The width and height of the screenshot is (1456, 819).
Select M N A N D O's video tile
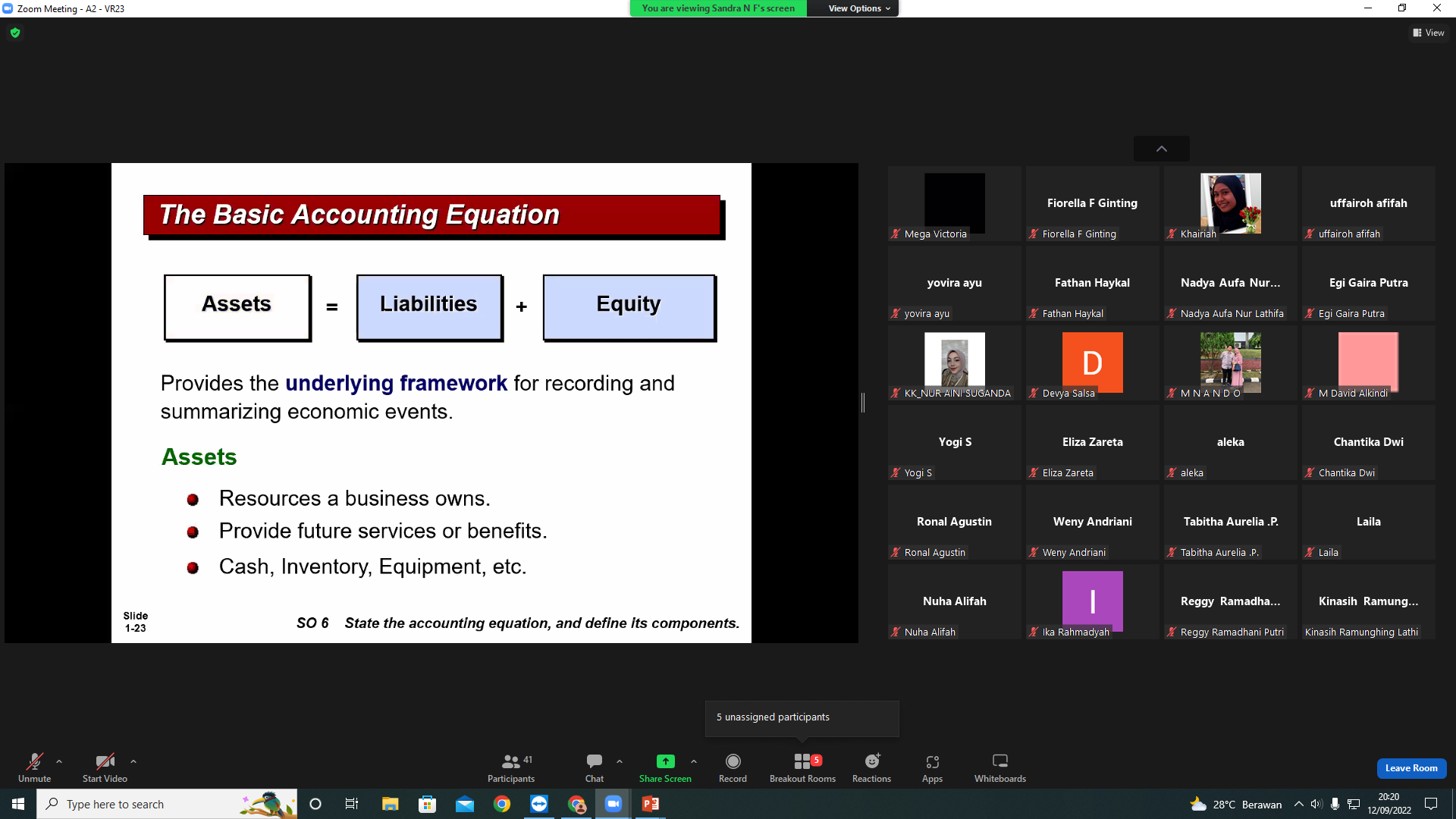(1230, 362)
